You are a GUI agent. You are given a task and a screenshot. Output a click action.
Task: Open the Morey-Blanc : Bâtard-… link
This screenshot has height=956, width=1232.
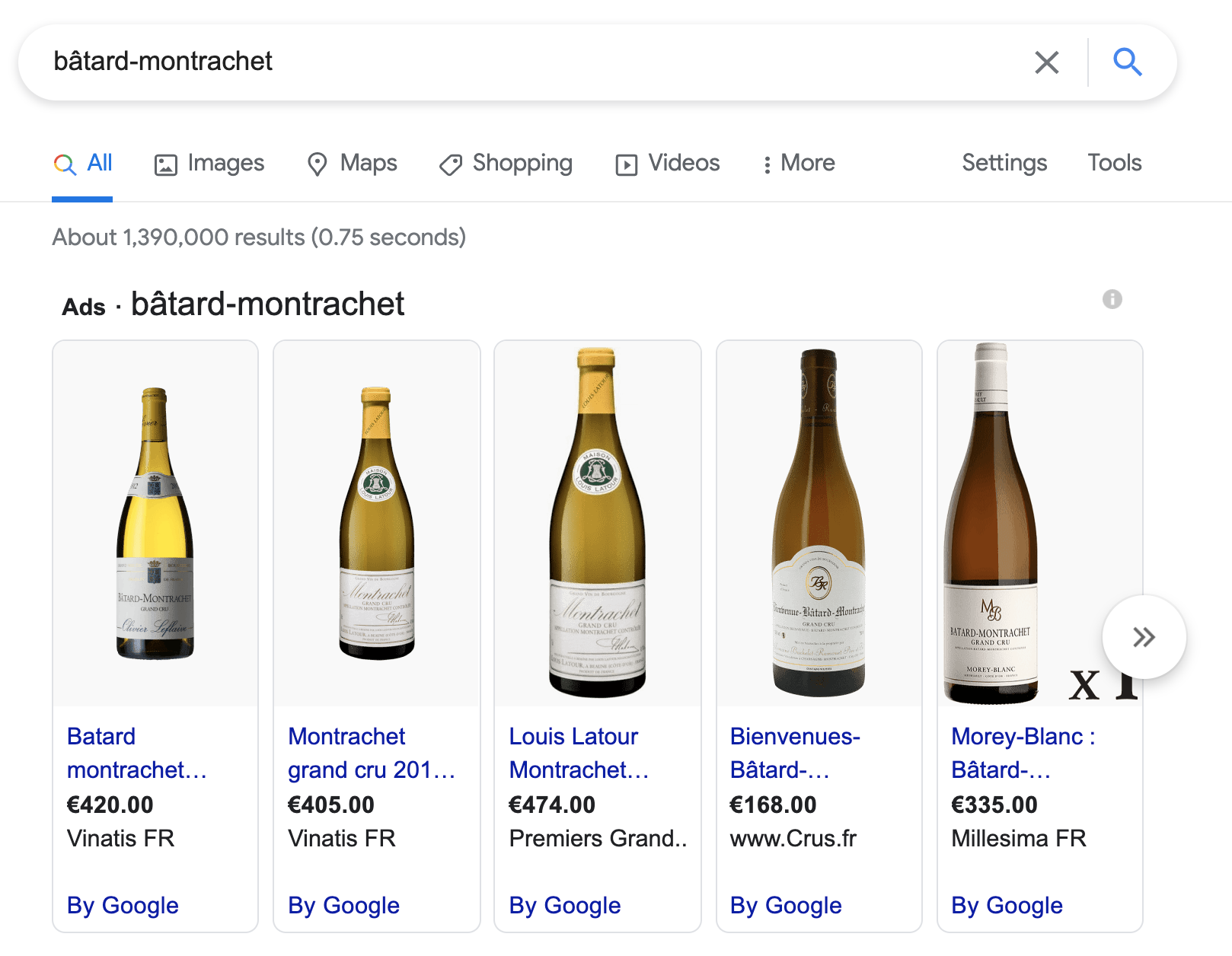coord(1023,753)
